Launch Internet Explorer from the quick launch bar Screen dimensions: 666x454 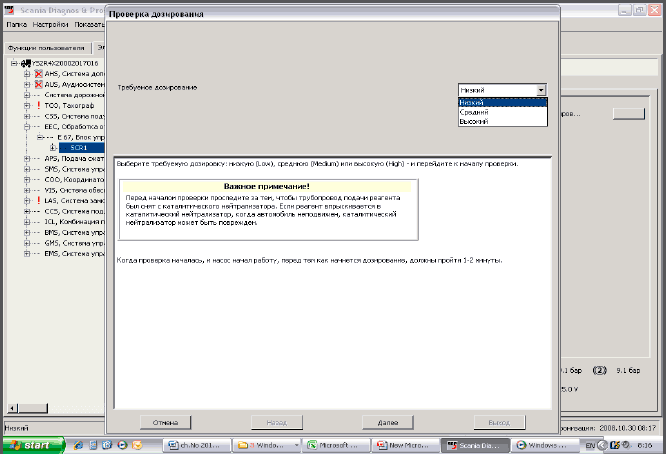(x=78, y=445)
